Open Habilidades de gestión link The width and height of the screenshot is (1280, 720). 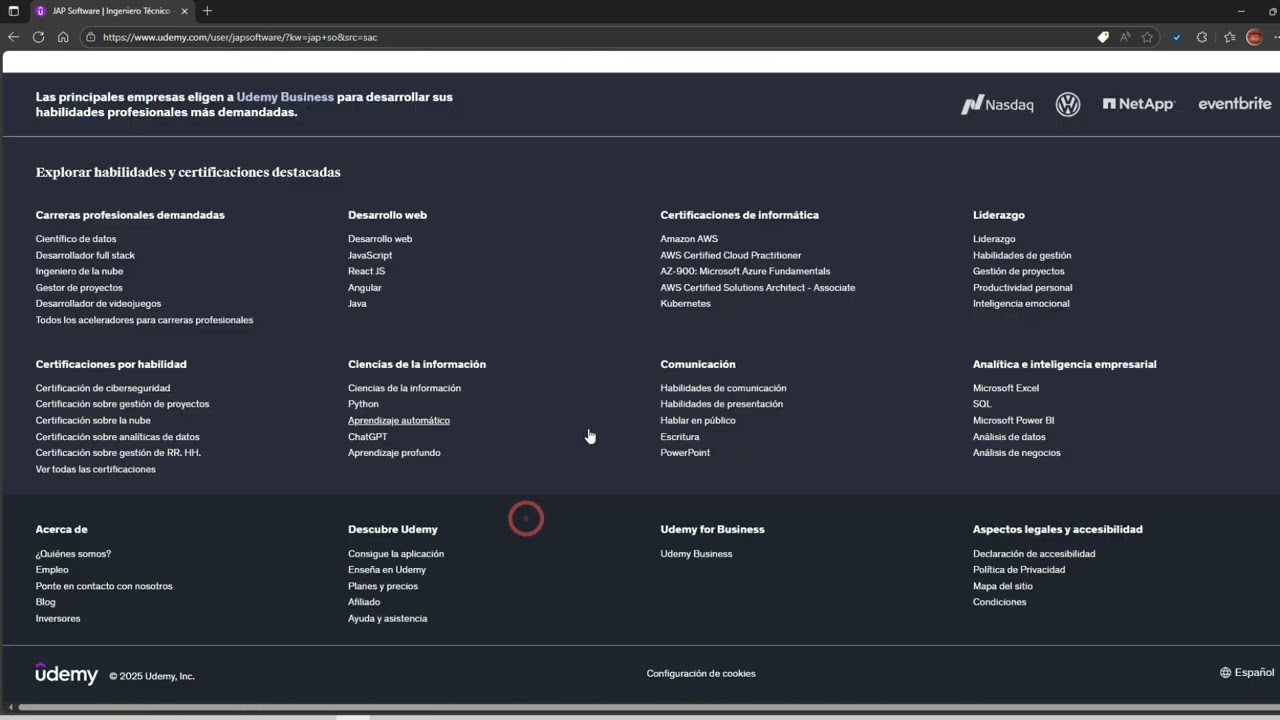point(1022,255)
